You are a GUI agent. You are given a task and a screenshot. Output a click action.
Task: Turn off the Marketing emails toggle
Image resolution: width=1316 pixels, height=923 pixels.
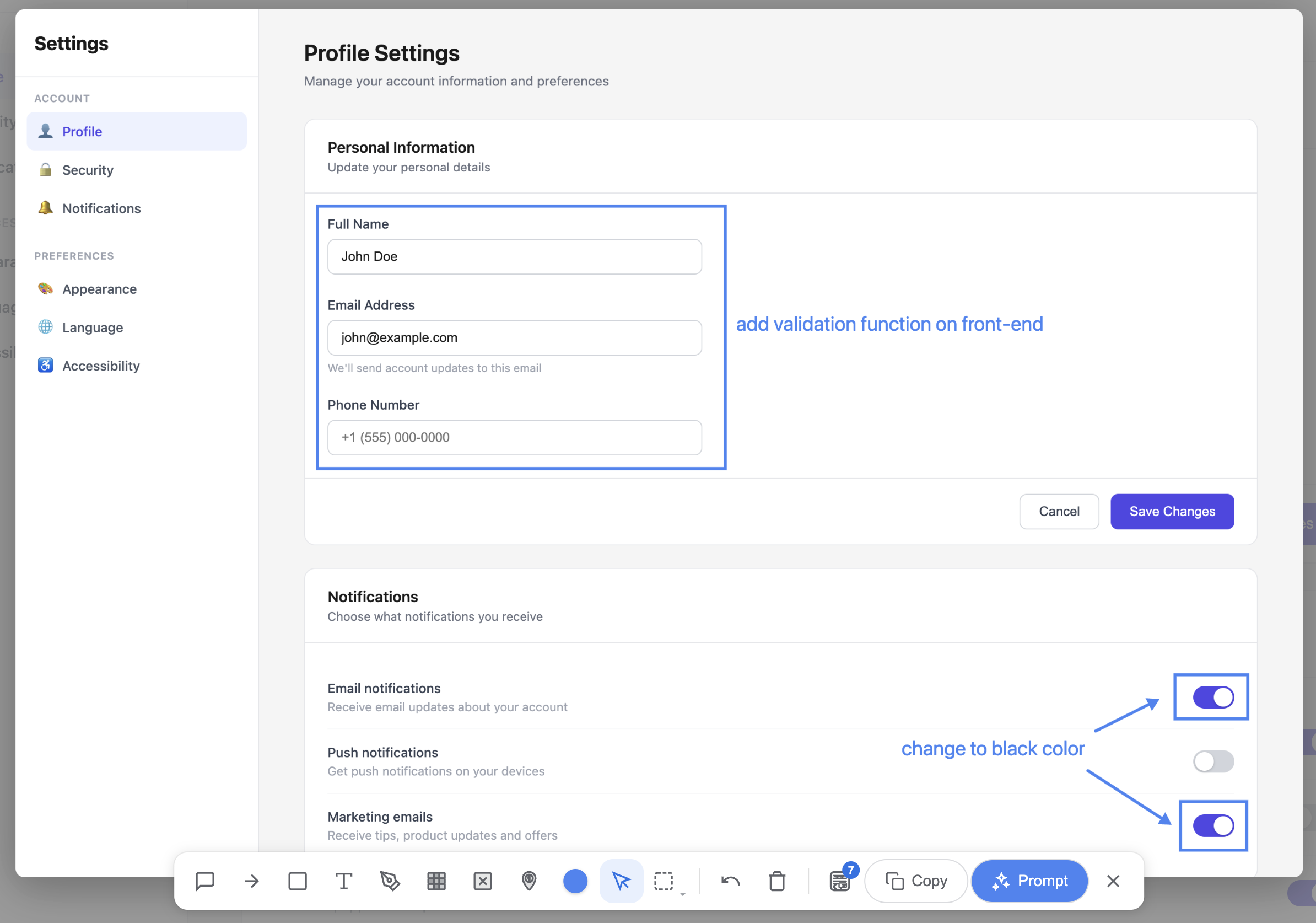[x=1213, y=825]
